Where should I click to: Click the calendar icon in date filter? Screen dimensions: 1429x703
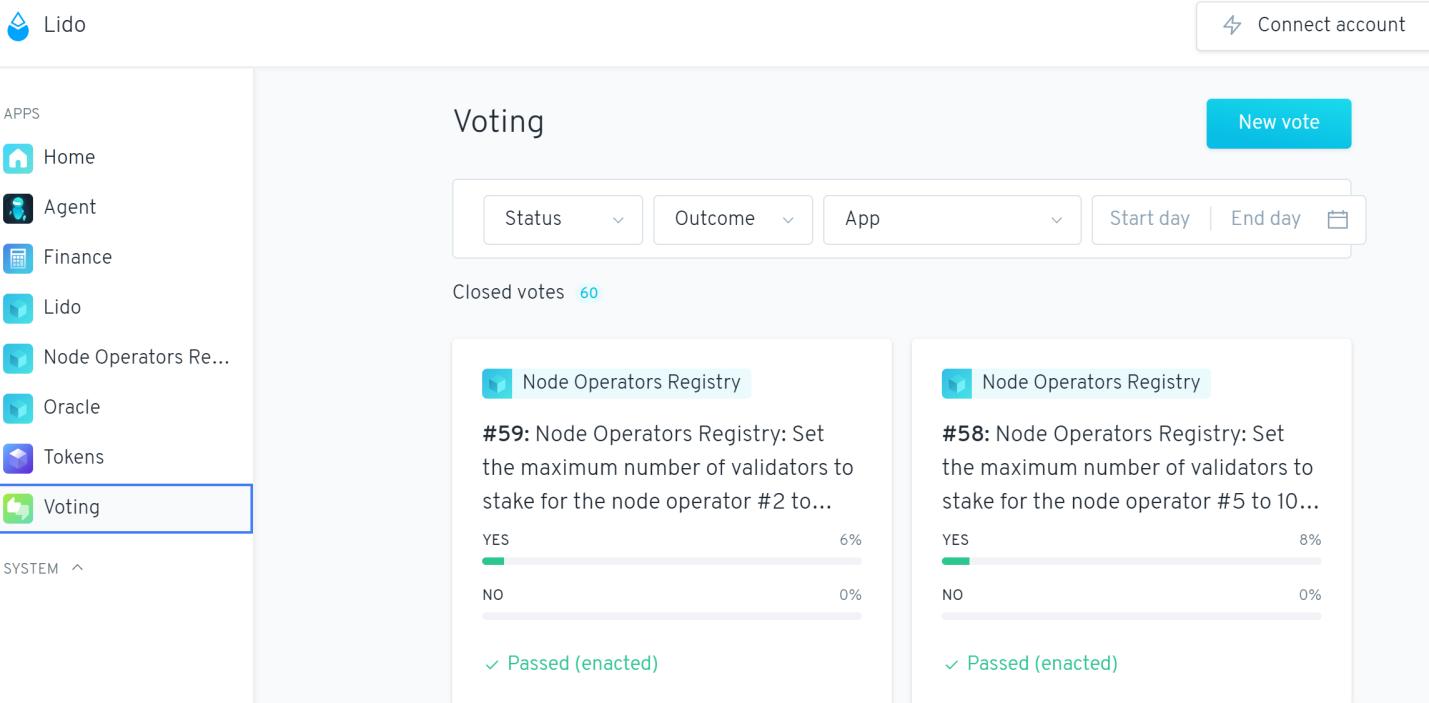(x=1337, y=219)
